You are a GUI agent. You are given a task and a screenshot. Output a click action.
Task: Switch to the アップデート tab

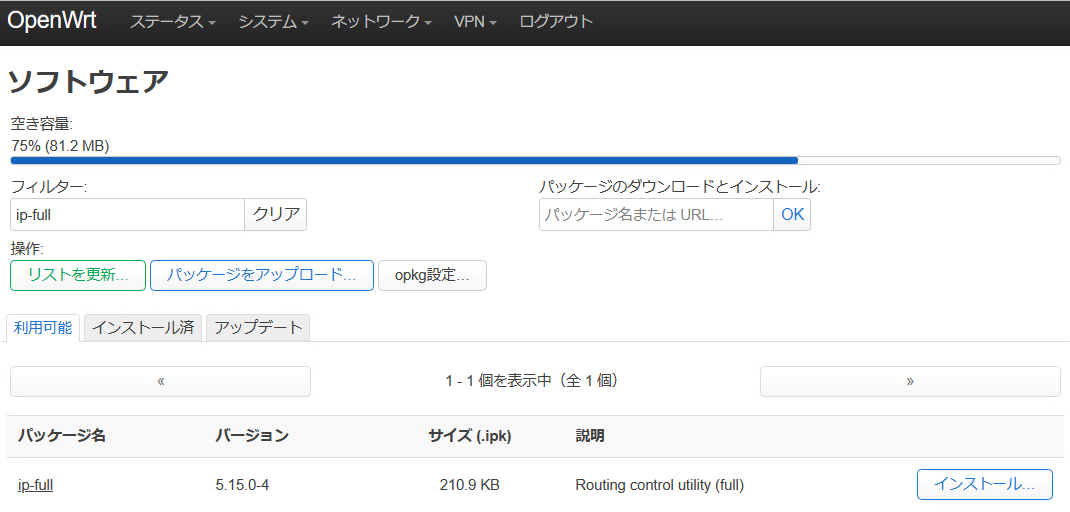[x=258, y=328]
